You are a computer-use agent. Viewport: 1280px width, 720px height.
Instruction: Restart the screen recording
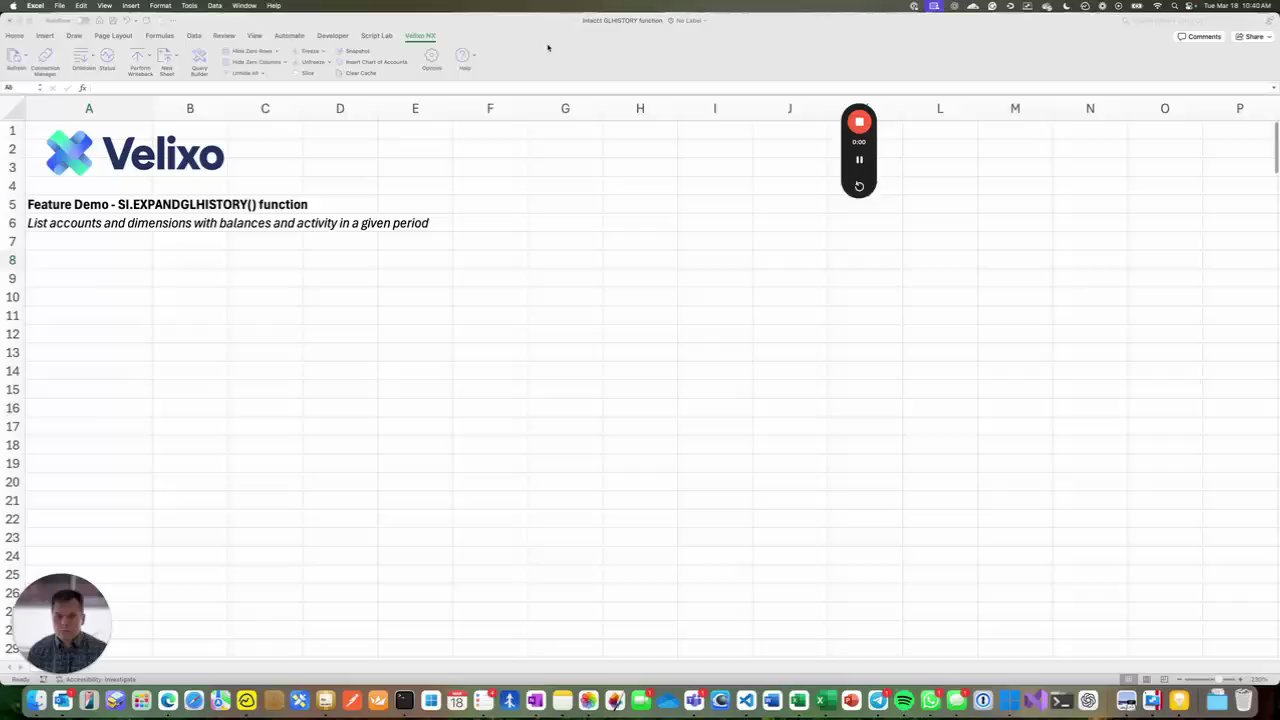point(859,186)
